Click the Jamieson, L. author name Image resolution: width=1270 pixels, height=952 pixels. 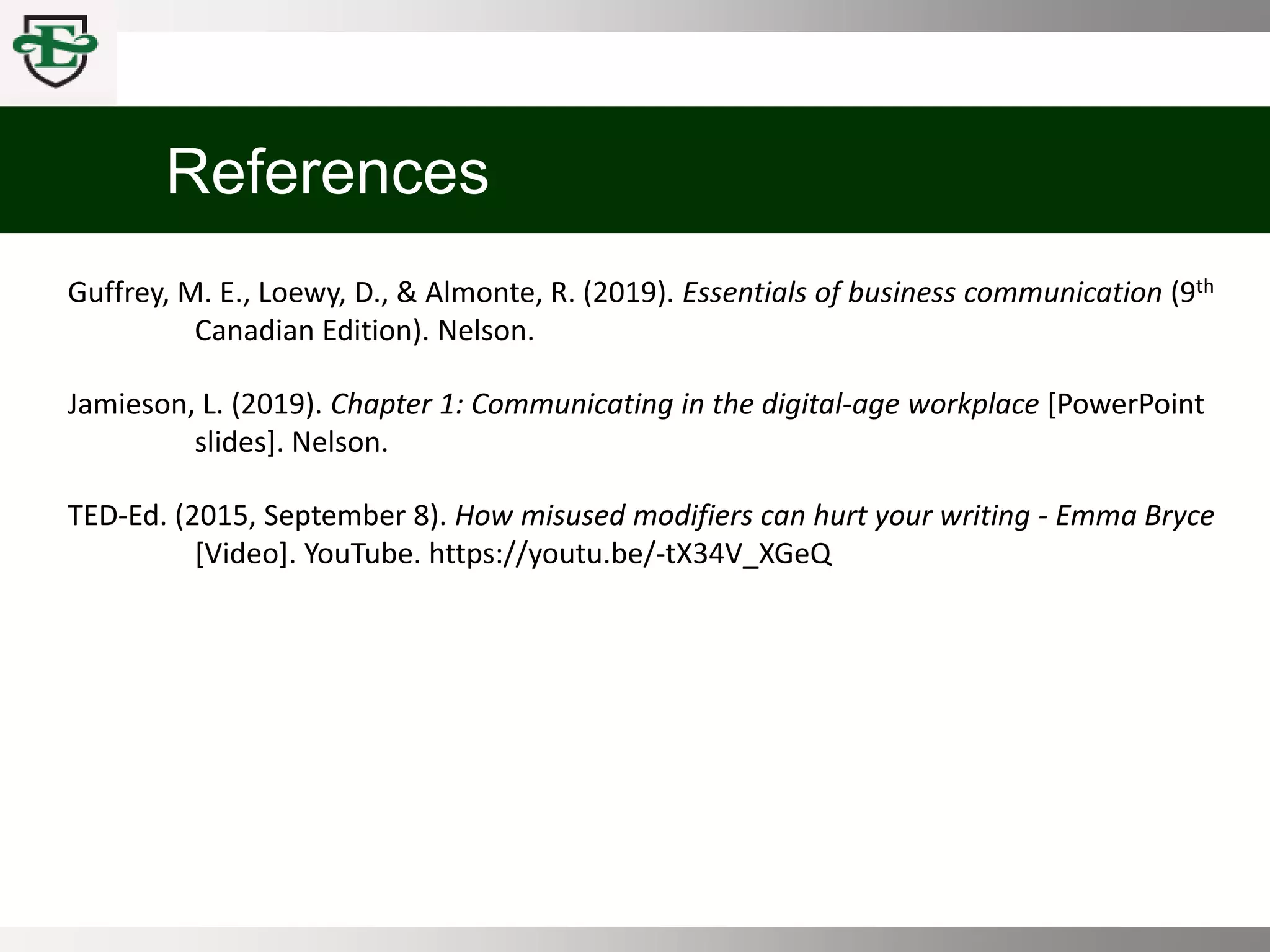point(144,404)
